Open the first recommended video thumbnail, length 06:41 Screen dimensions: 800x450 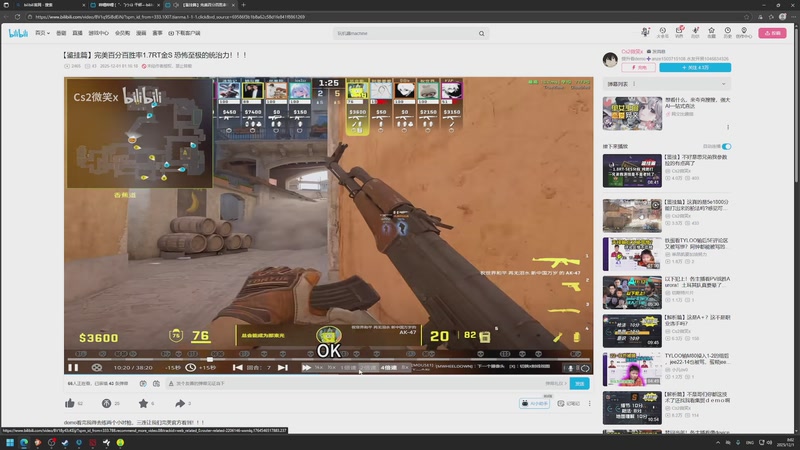coord(632,170)
